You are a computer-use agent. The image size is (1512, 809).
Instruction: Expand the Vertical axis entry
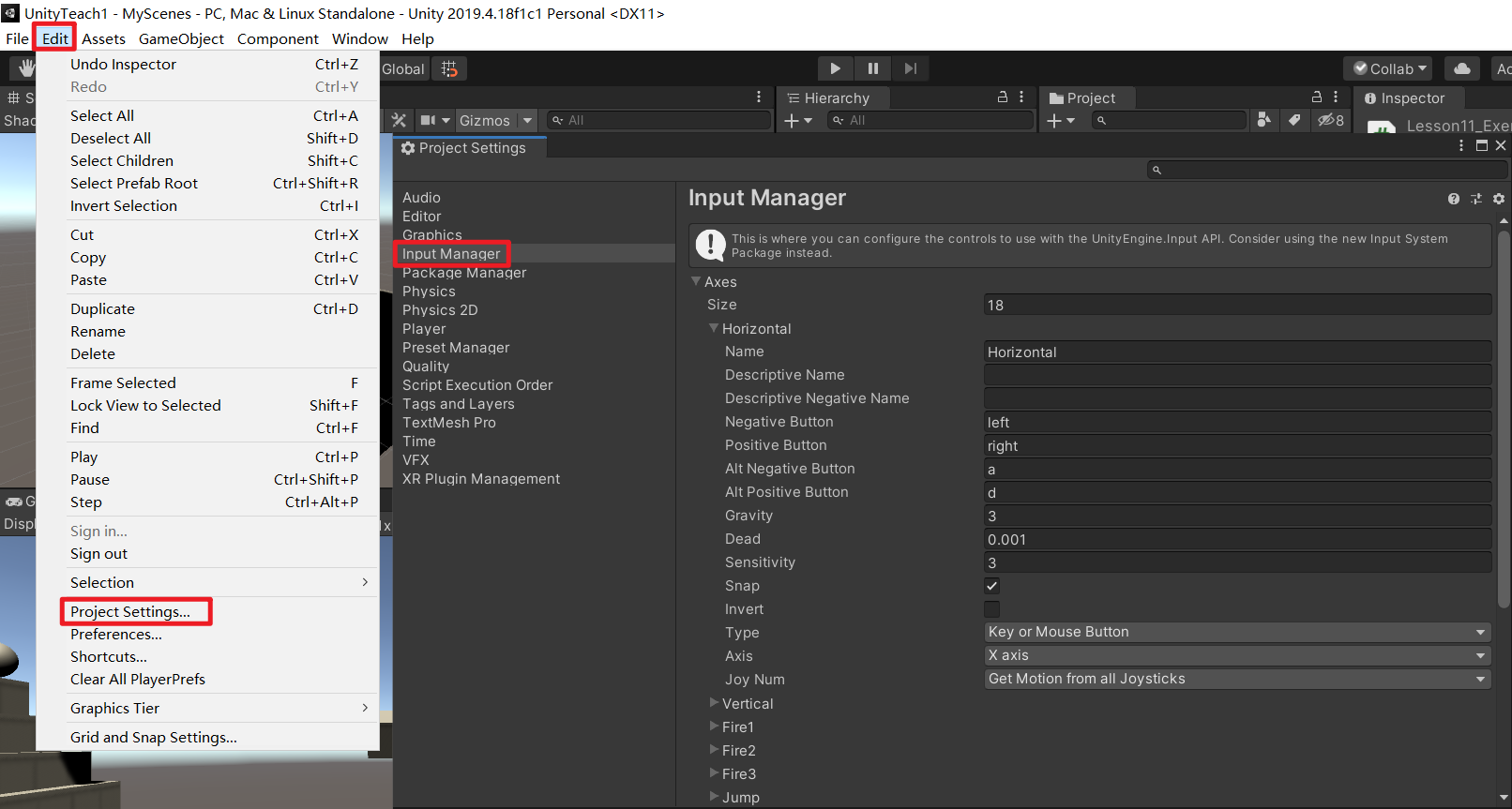tap(714, 703)
